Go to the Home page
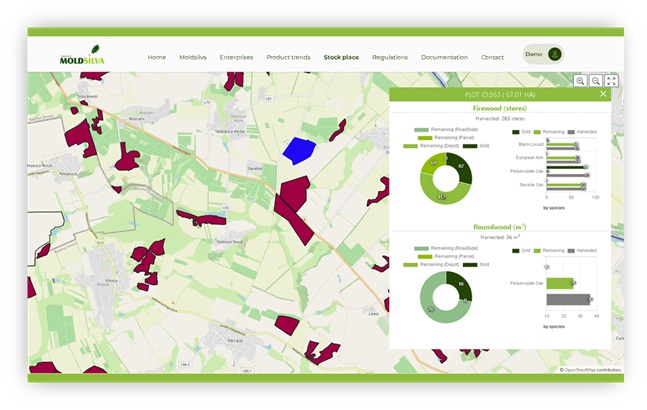Image resolution: width=647 pixels, height=410 pixels. click(157, 57)
